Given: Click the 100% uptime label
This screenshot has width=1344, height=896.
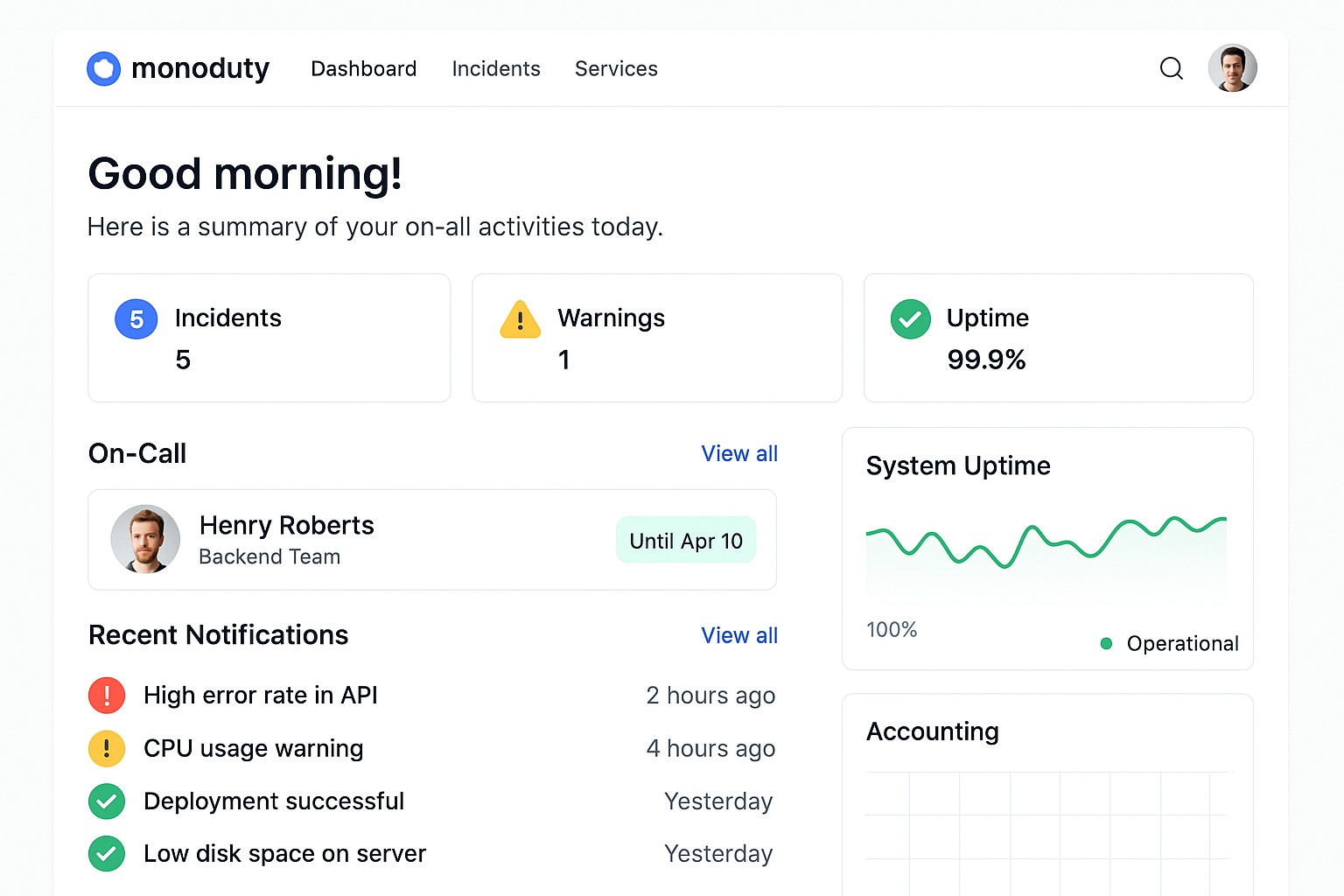Looking at the screenshot, I should pyautogui.click(x=892, y=630).
